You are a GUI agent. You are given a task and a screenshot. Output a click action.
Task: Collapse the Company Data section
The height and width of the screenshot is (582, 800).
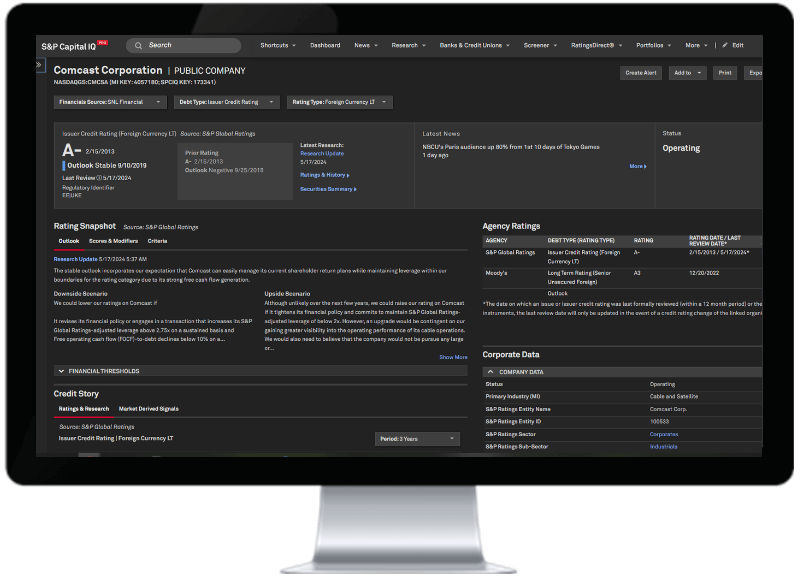coord(622,372)
